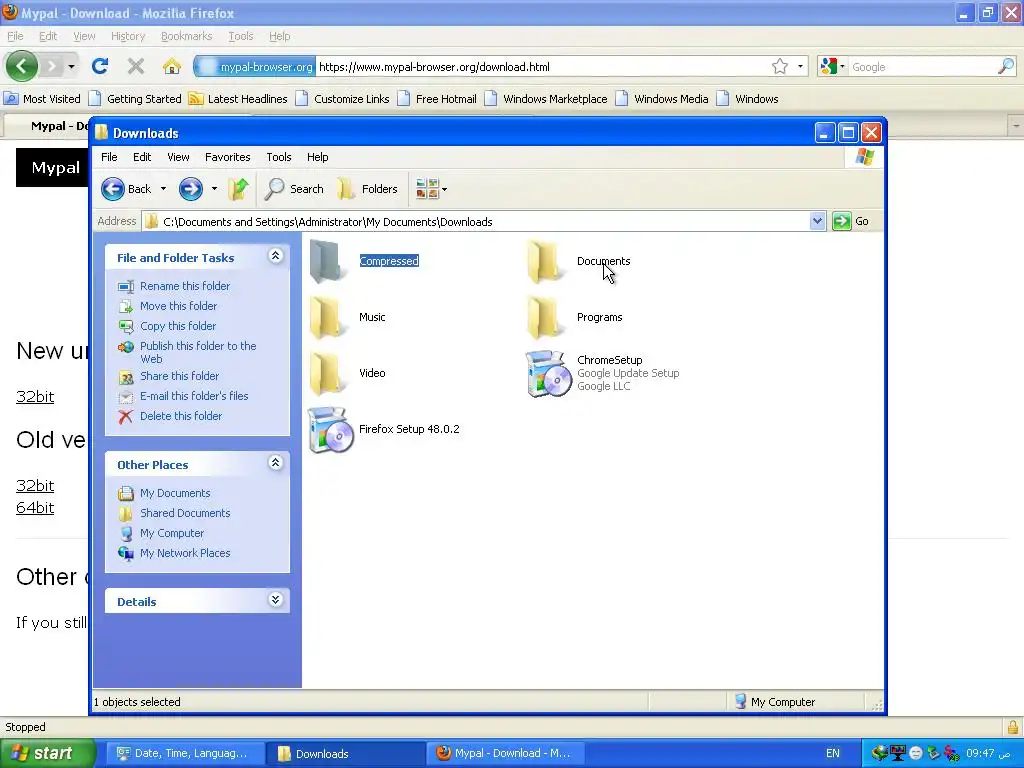Open the Back button history dropdown
1024x768 pixels.
click(x=163, y=189)
